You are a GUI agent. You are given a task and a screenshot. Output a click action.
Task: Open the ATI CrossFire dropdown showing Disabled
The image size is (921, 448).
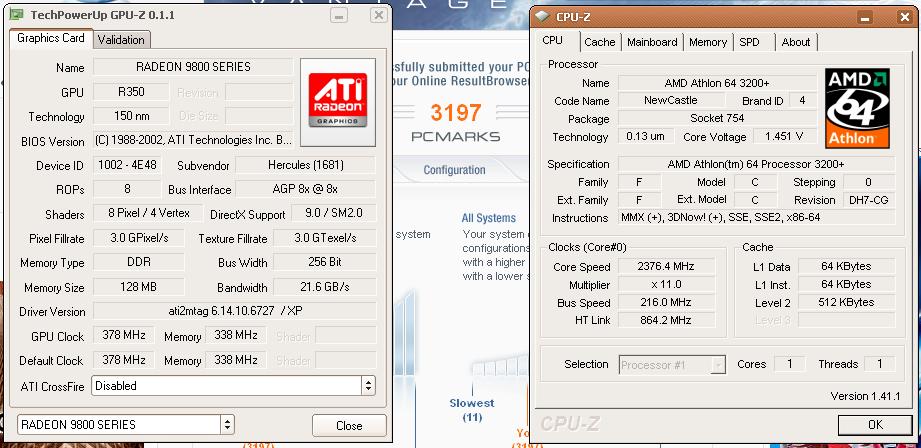pyautogui.click(x=233, y=386)
